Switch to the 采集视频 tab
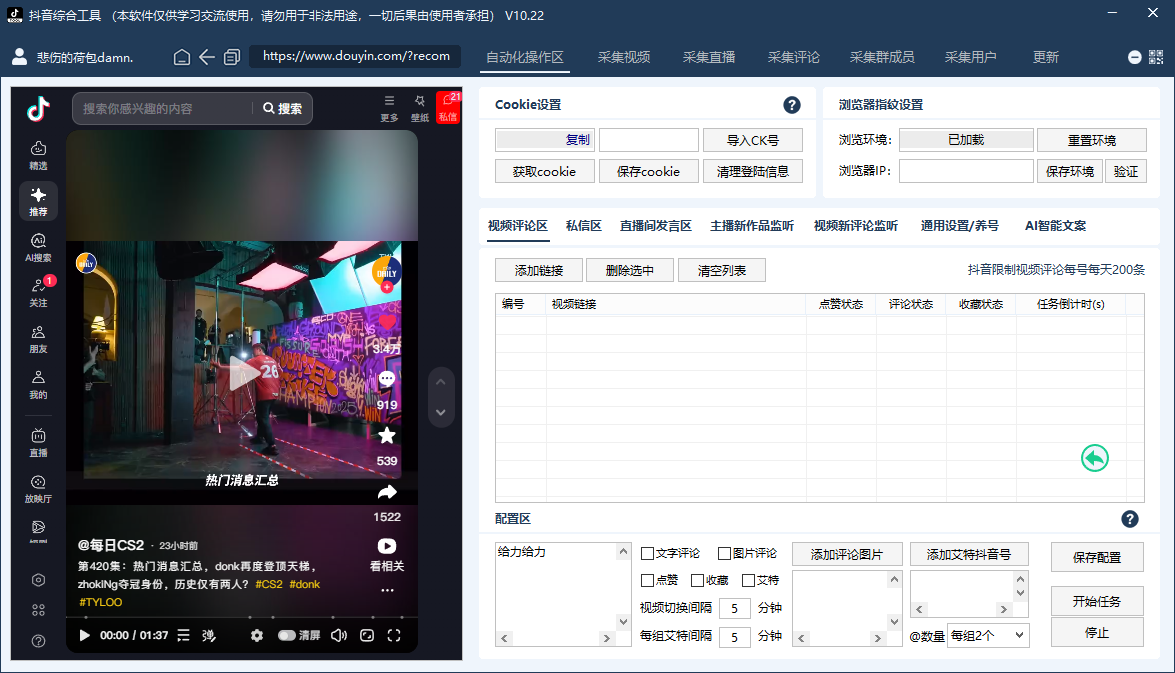Viewport: 1175px width, 673px height. coord(624,57)
